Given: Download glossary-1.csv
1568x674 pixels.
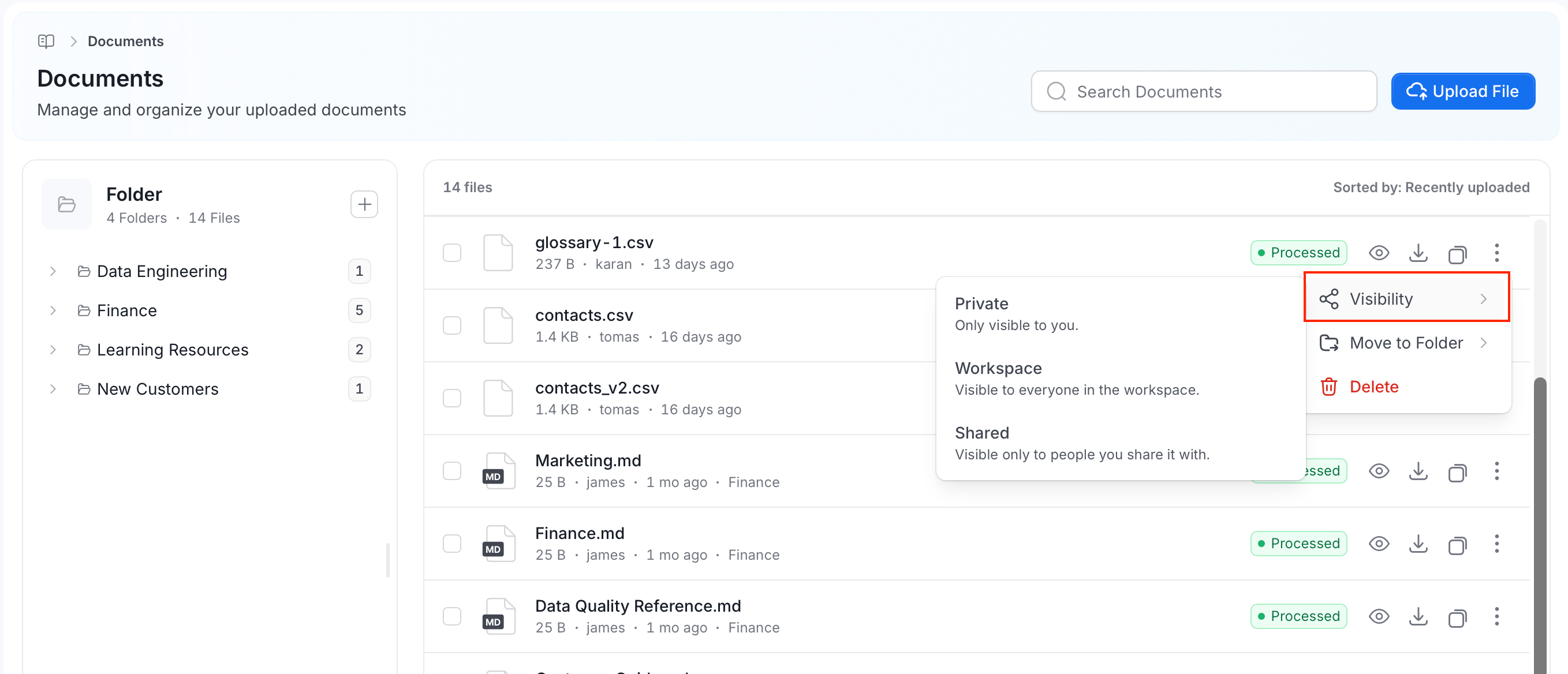Looking at the screenshot, I should pos(1418,252).
